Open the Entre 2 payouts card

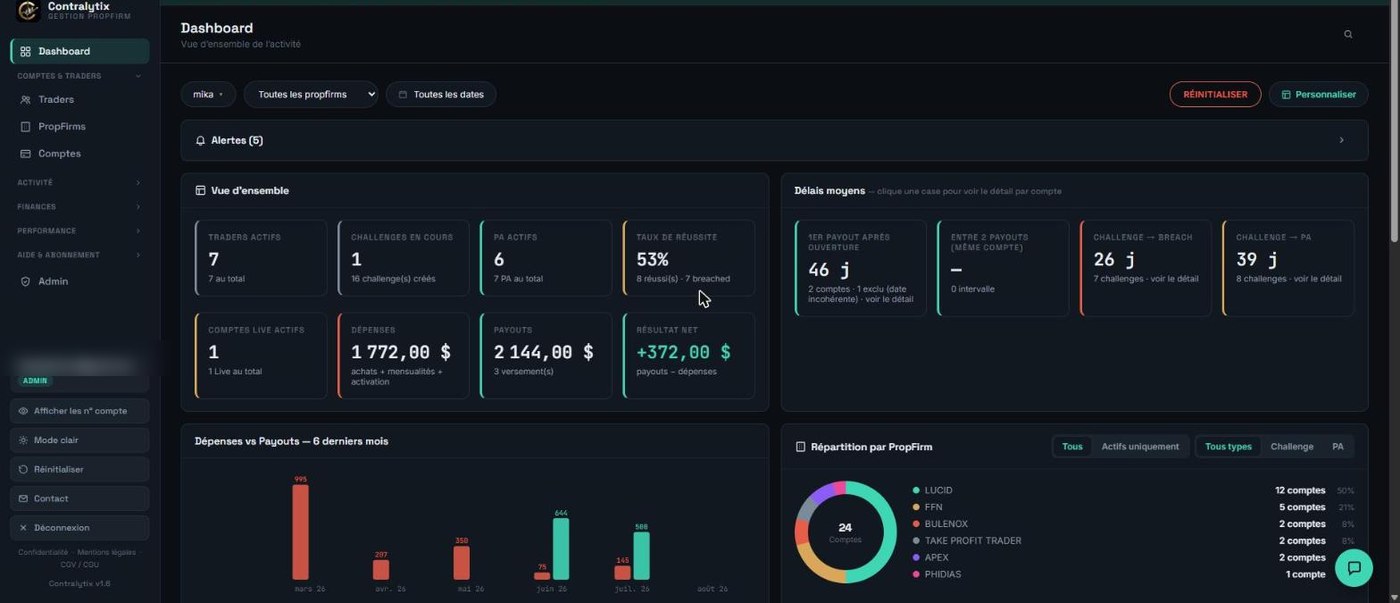(x=1003, y=268)
